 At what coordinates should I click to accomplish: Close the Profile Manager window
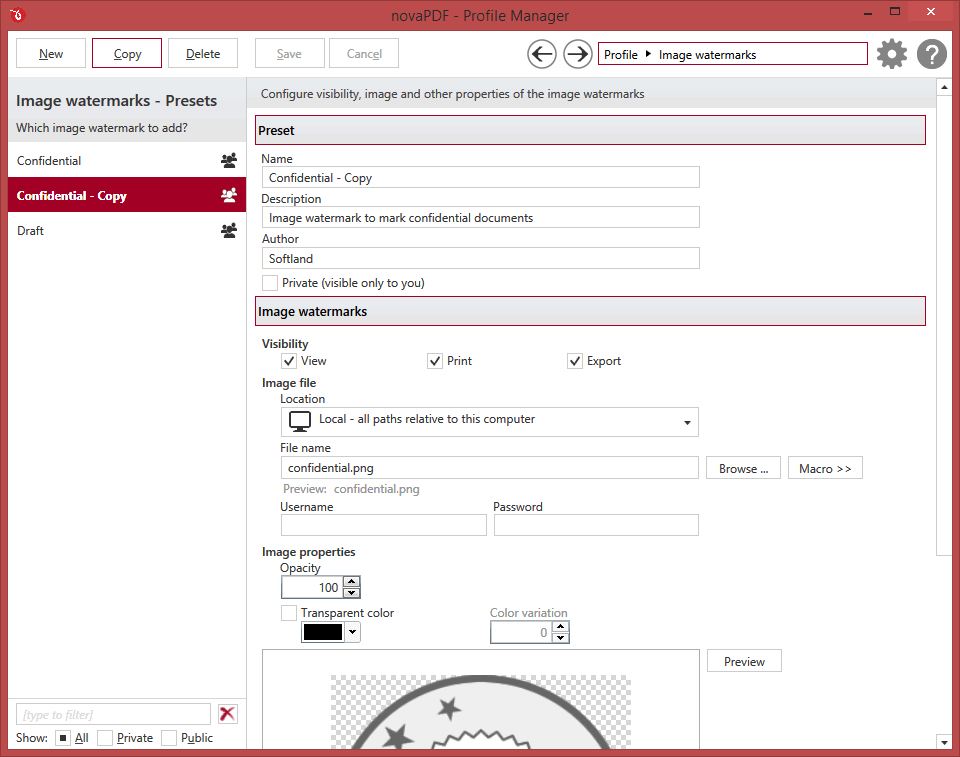(931, 12)
